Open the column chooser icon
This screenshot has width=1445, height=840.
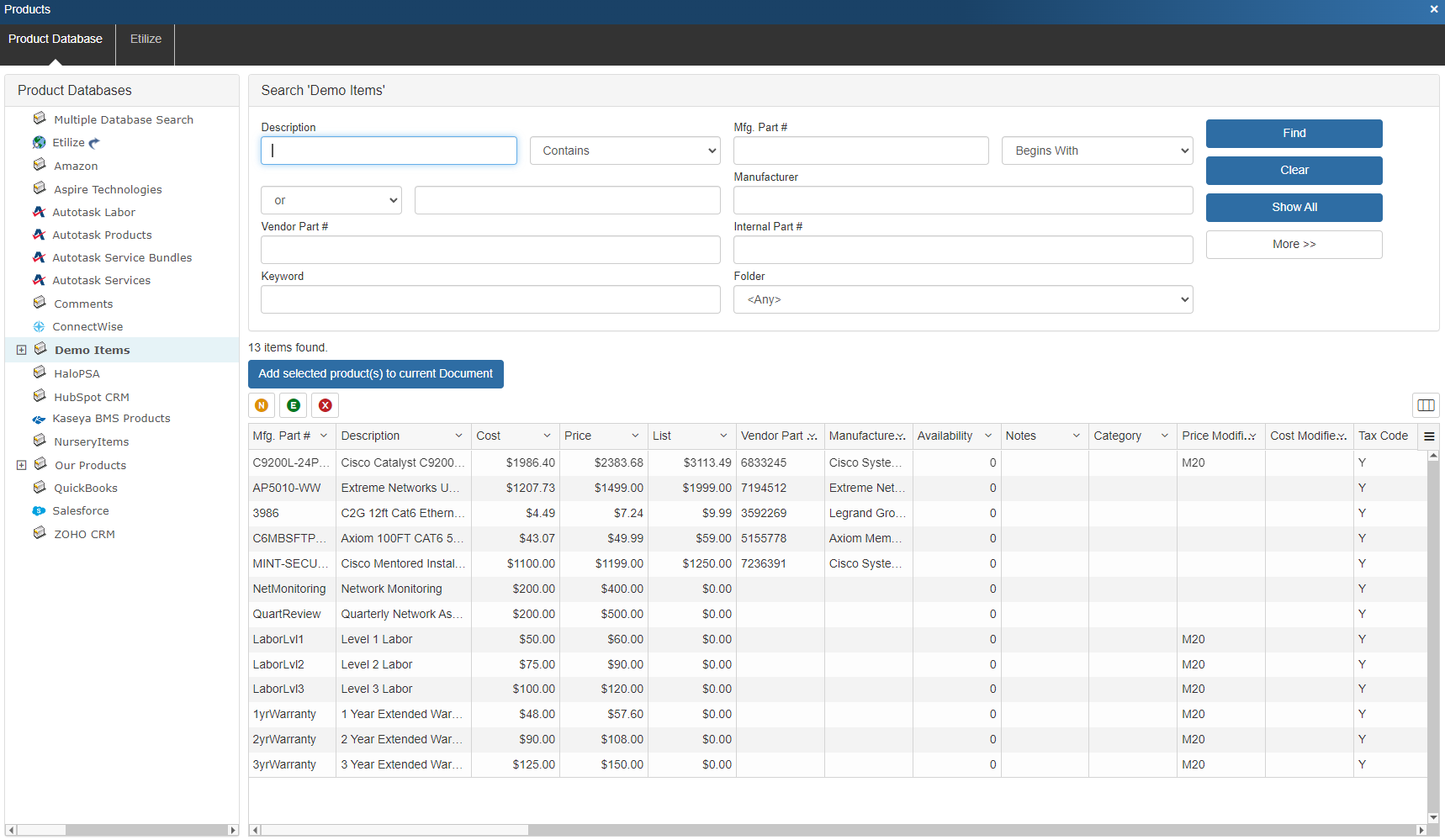click(1426, 405)
